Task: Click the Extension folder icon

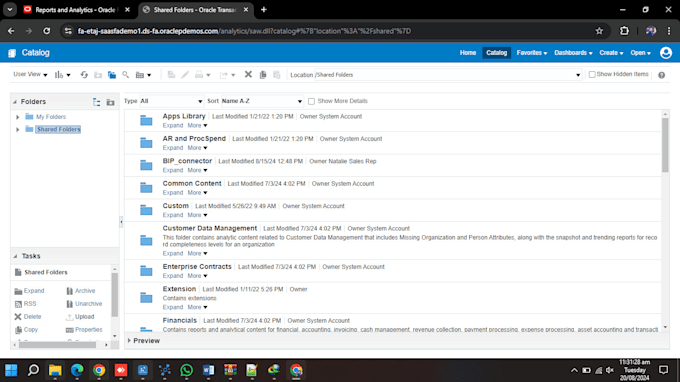Action: [146, 297]
